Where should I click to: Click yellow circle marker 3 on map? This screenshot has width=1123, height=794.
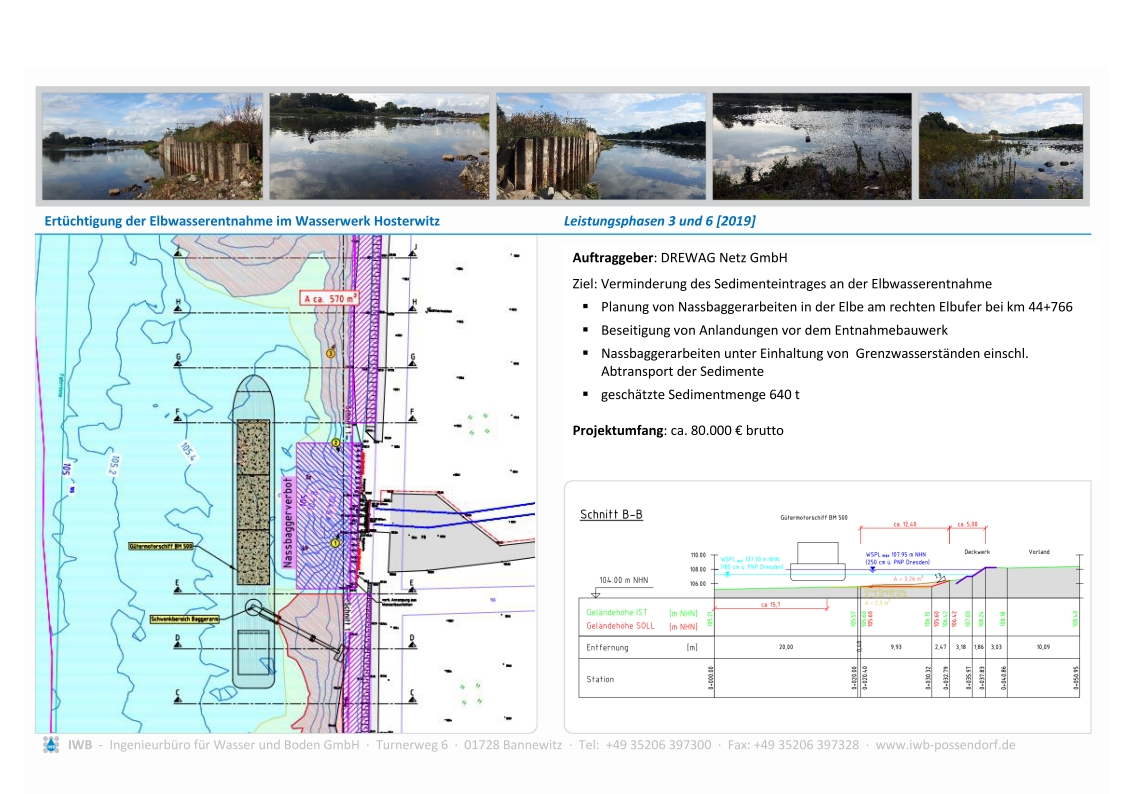331,354
